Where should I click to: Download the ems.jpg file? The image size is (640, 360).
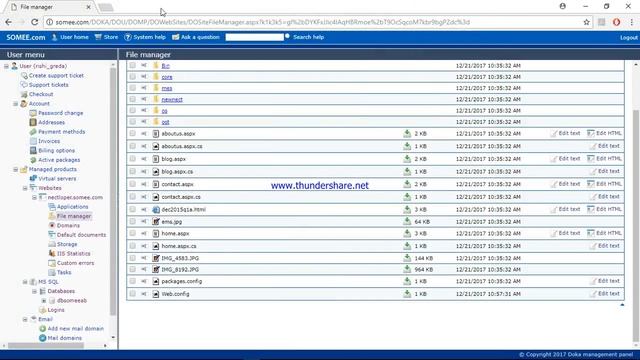(407, 222)
